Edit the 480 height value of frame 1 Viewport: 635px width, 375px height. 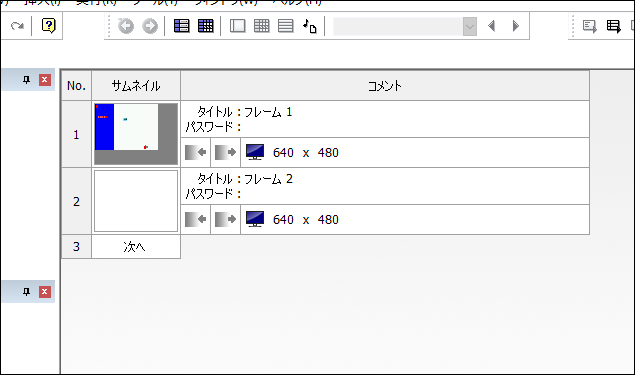[x=328, y=153]
